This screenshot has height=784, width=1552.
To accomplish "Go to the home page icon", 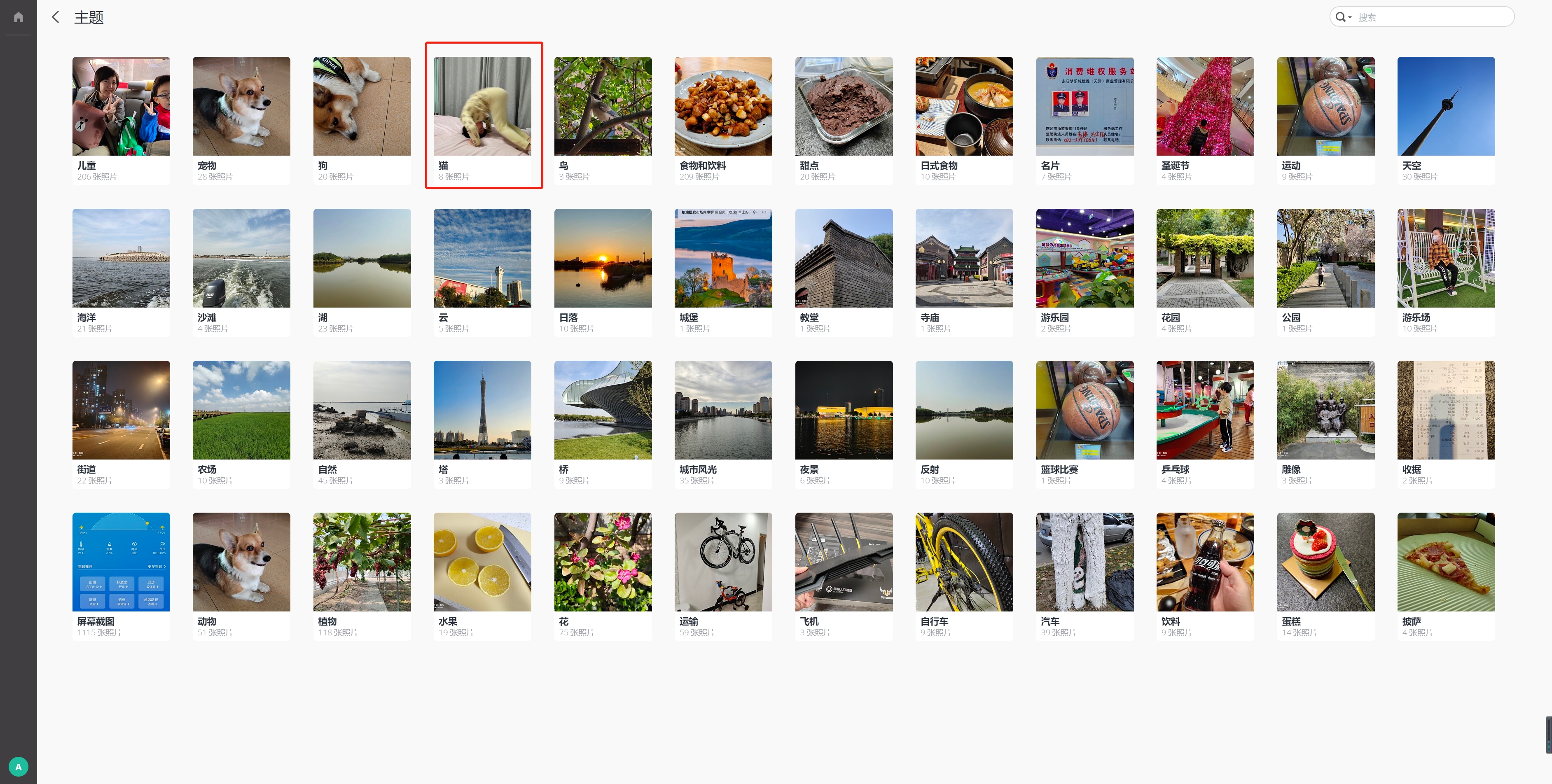I will (x=19, y=17).
